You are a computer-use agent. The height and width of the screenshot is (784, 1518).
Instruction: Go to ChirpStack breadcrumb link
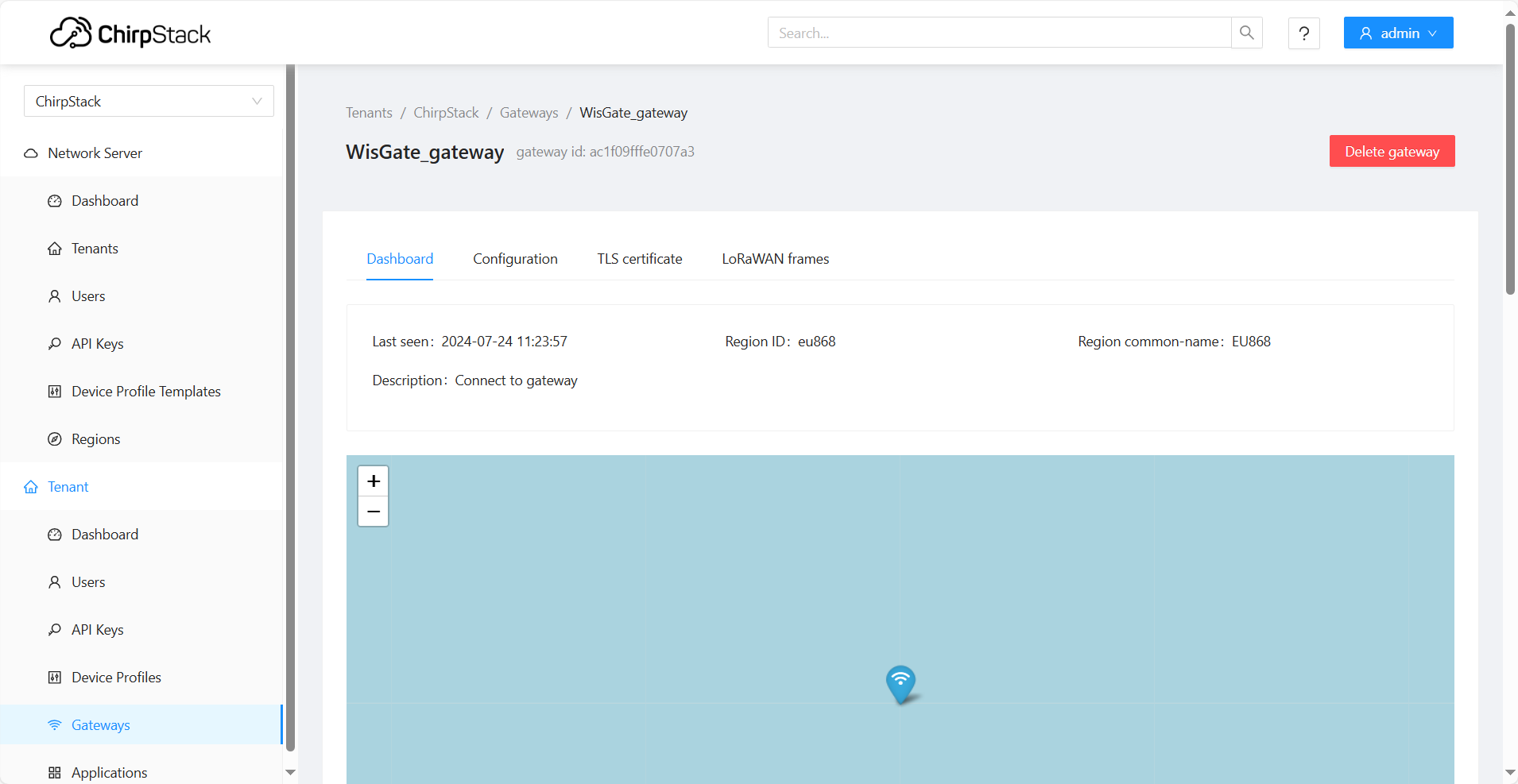(446, 113)
